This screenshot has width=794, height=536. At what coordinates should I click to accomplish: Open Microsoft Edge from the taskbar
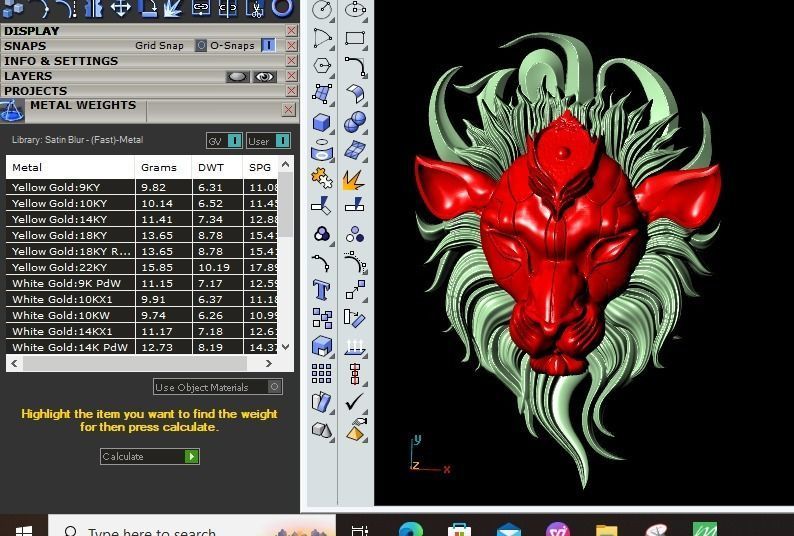tap(411, 529)
